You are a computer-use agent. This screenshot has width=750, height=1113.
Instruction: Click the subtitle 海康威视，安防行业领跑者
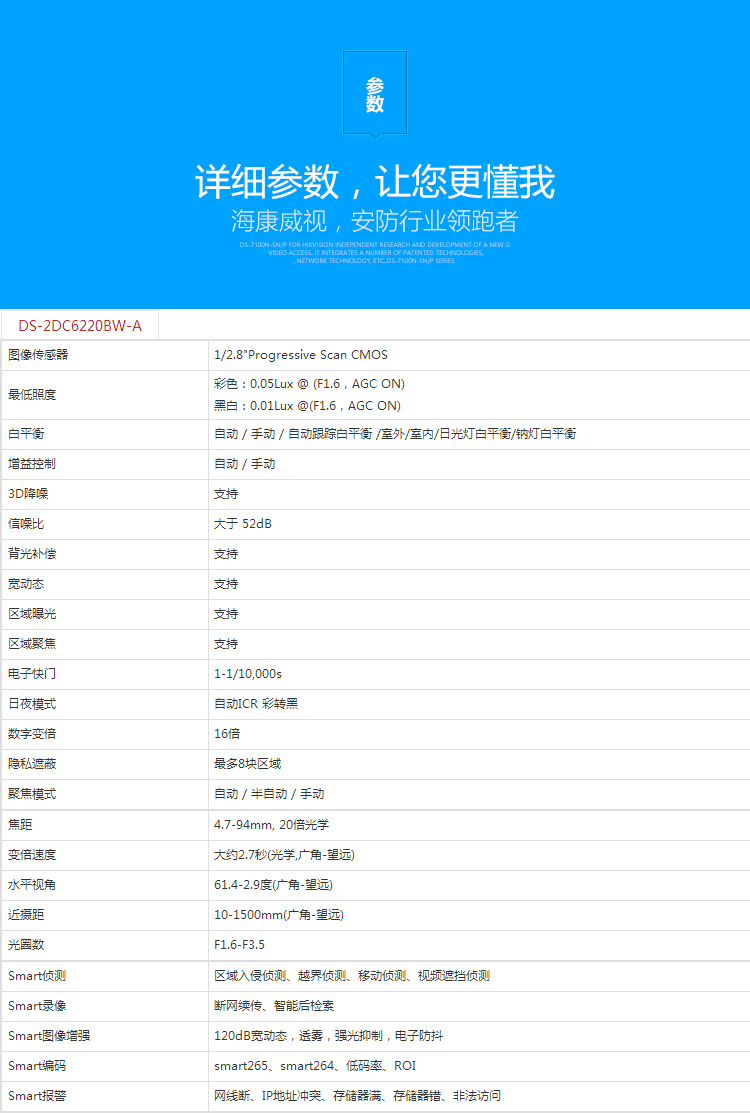pyautogui.click(x=375, y=221)
